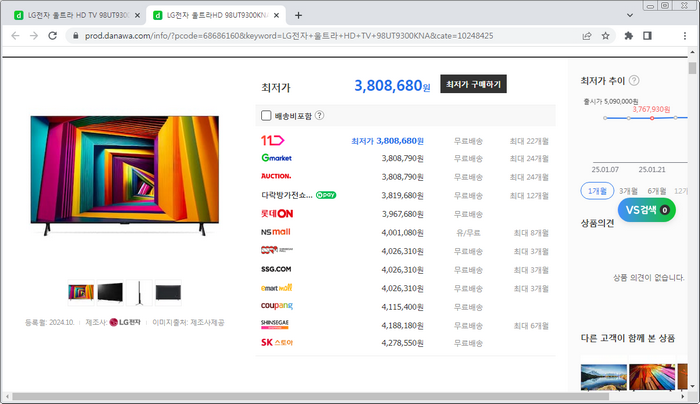Click the horizontal scrollbar thumb
This screenshot has height=404, width=700.
[311, 396]
